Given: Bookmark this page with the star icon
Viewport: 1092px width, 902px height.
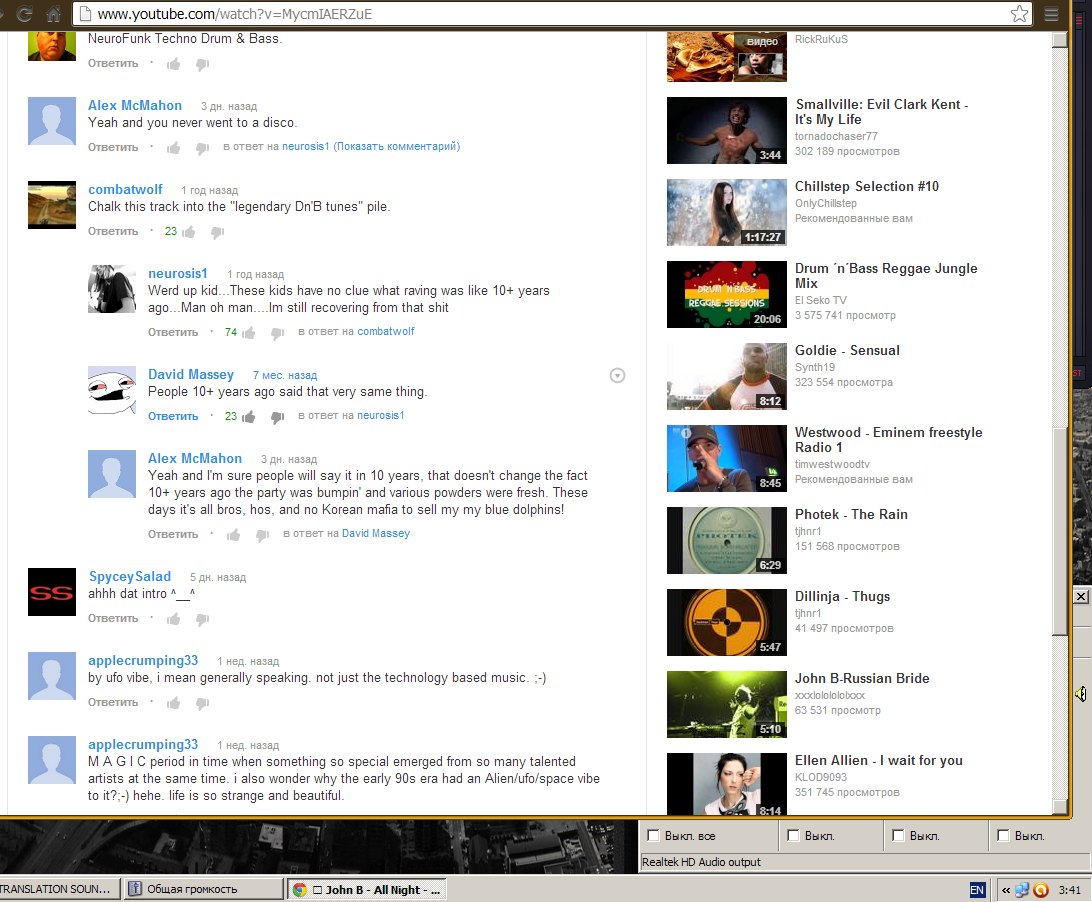Looking at the screenshot, I should pos(1019,14).
